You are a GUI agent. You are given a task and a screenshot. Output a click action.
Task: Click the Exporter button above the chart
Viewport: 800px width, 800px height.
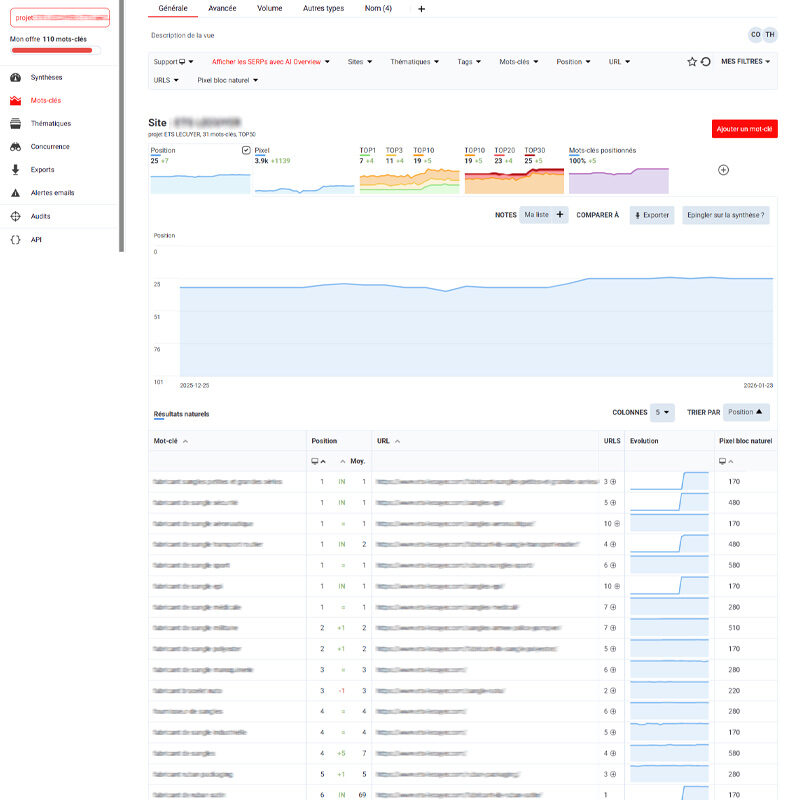coord(651,215)
